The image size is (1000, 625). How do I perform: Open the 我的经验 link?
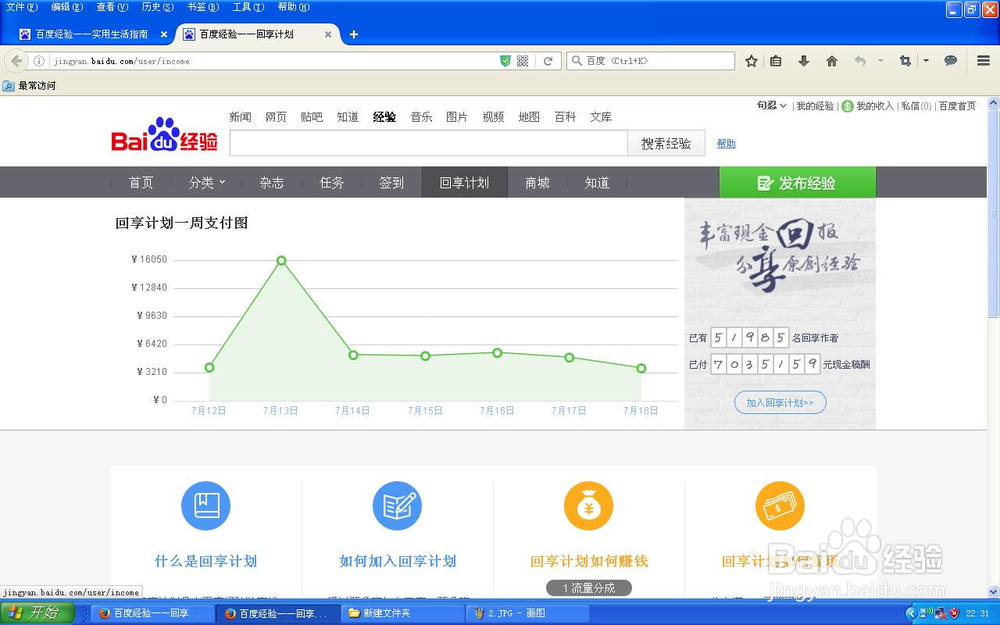point(814,106)
